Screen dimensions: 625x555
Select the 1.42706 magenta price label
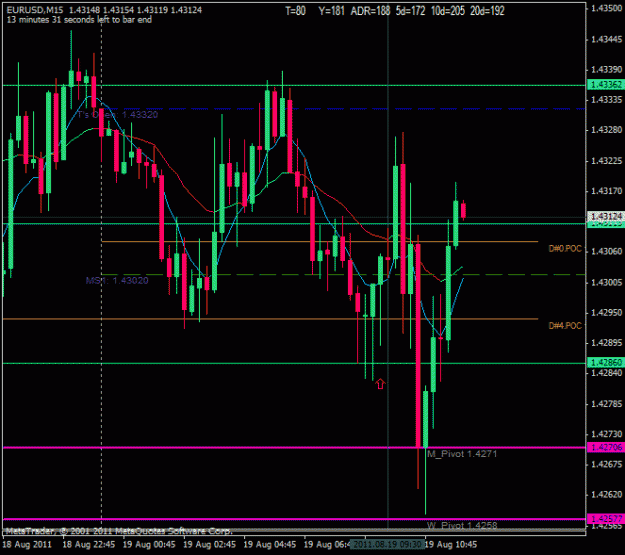[605, 447]
